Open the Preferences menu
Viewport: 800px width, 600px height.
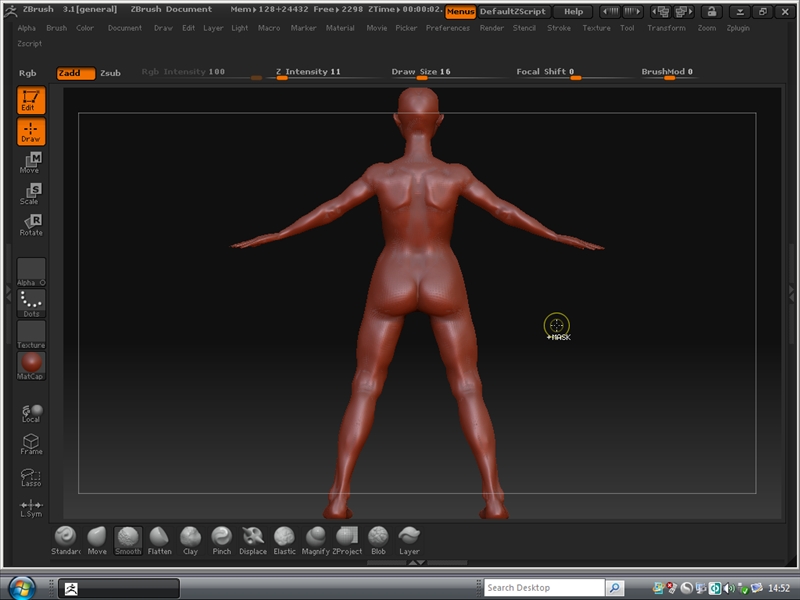click(448, 28)
